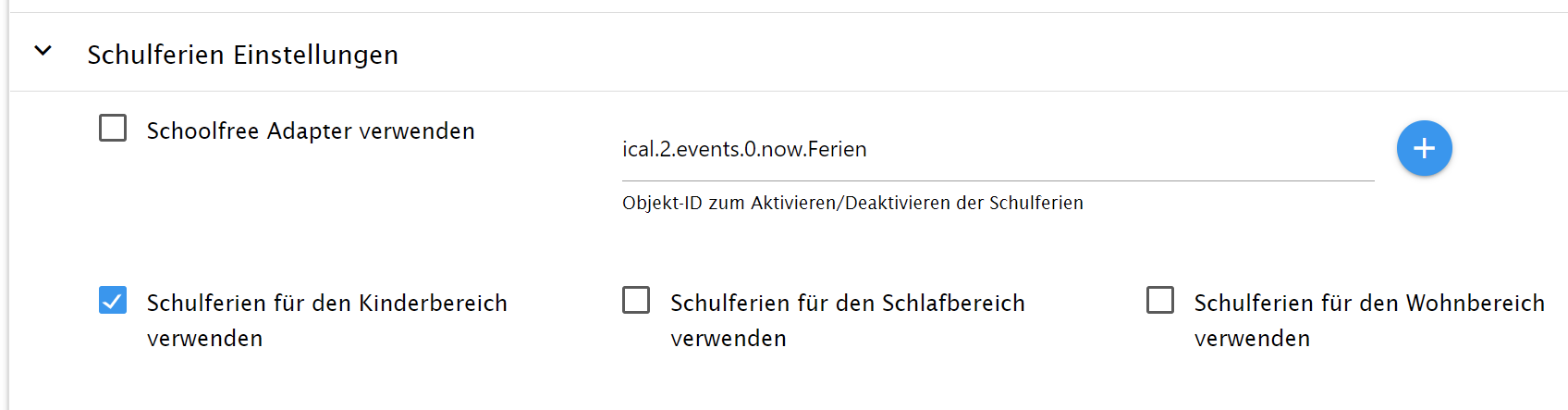Viewport: 1568px width, 410px height.
Task: Click the word Ferien in the object ID field
Action: coord(837,149)
